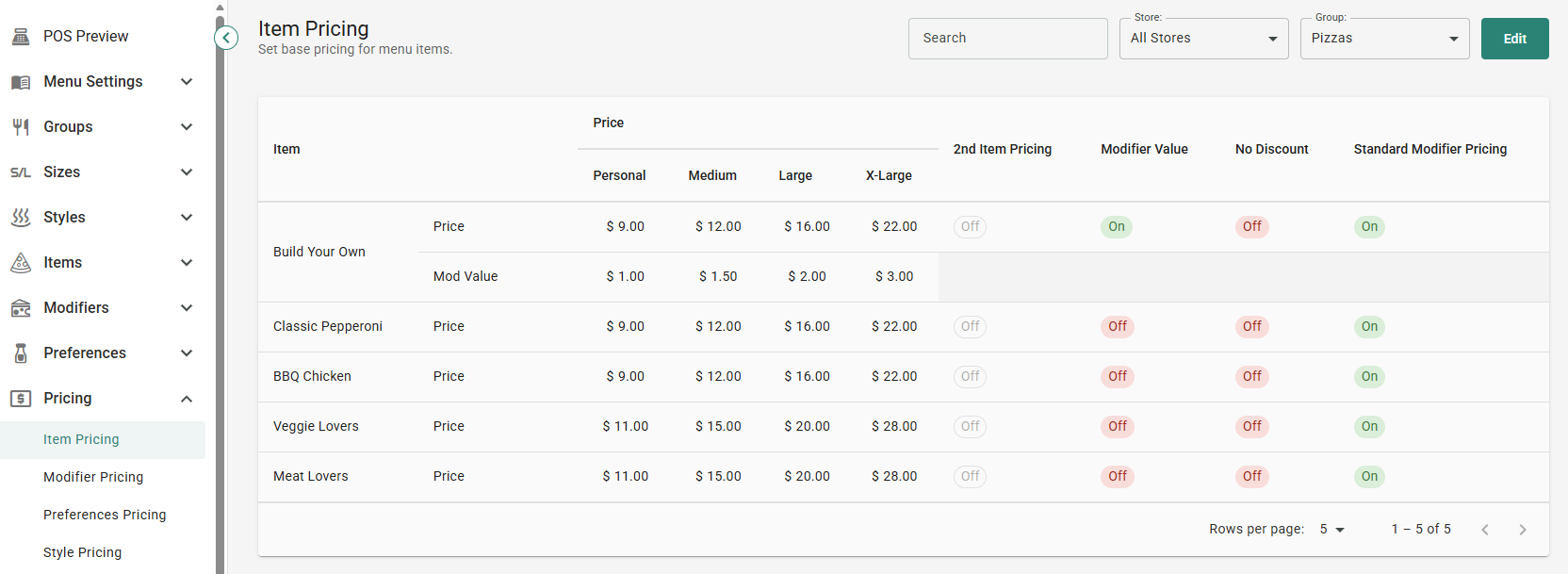Toggle Standard Modifier Pricing for Veggie Lovers
Viewport: 1568px width, 574px height.
[x=1369, y=426]
